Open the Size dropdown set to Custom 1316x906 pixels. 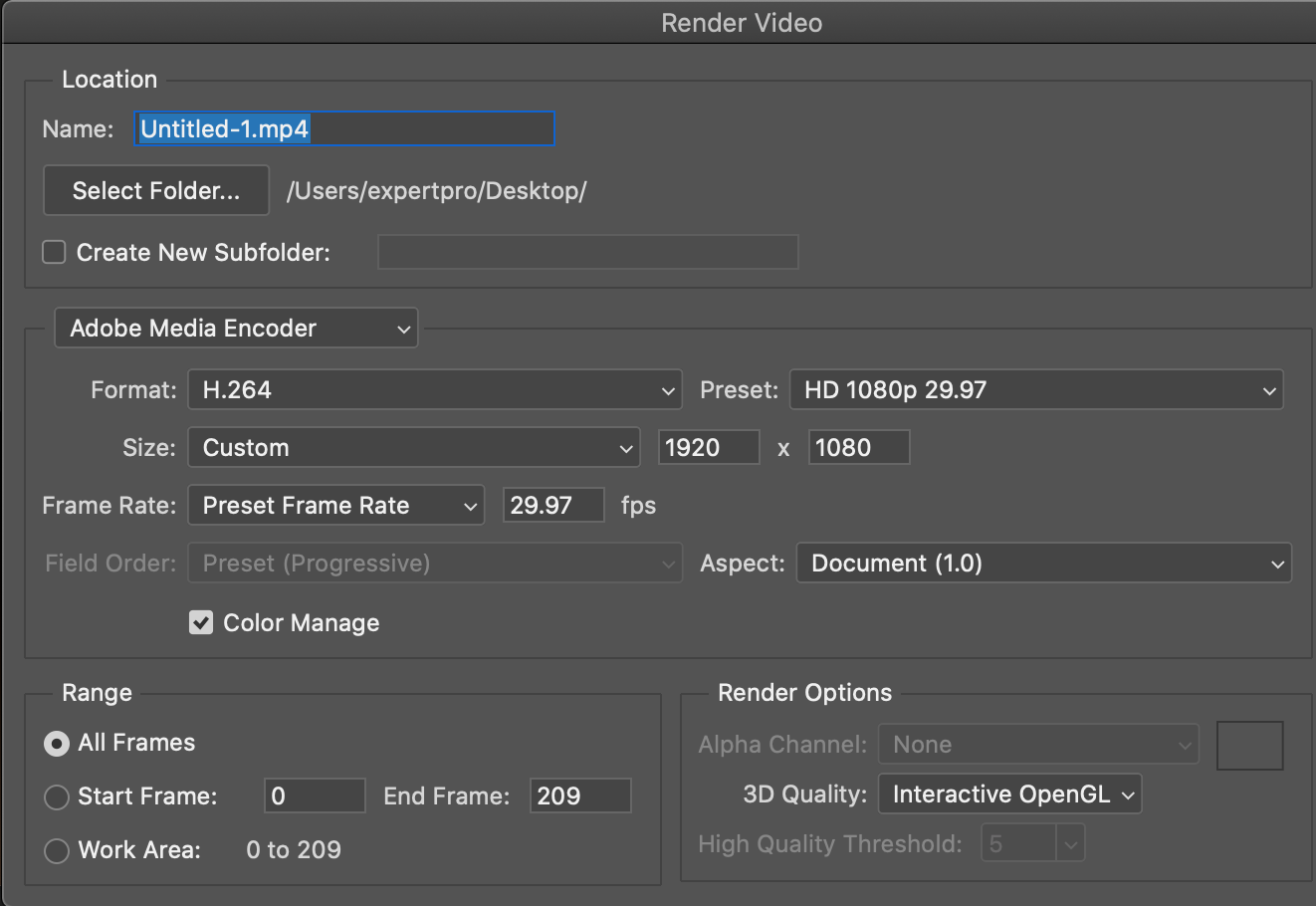click(413, 447)
